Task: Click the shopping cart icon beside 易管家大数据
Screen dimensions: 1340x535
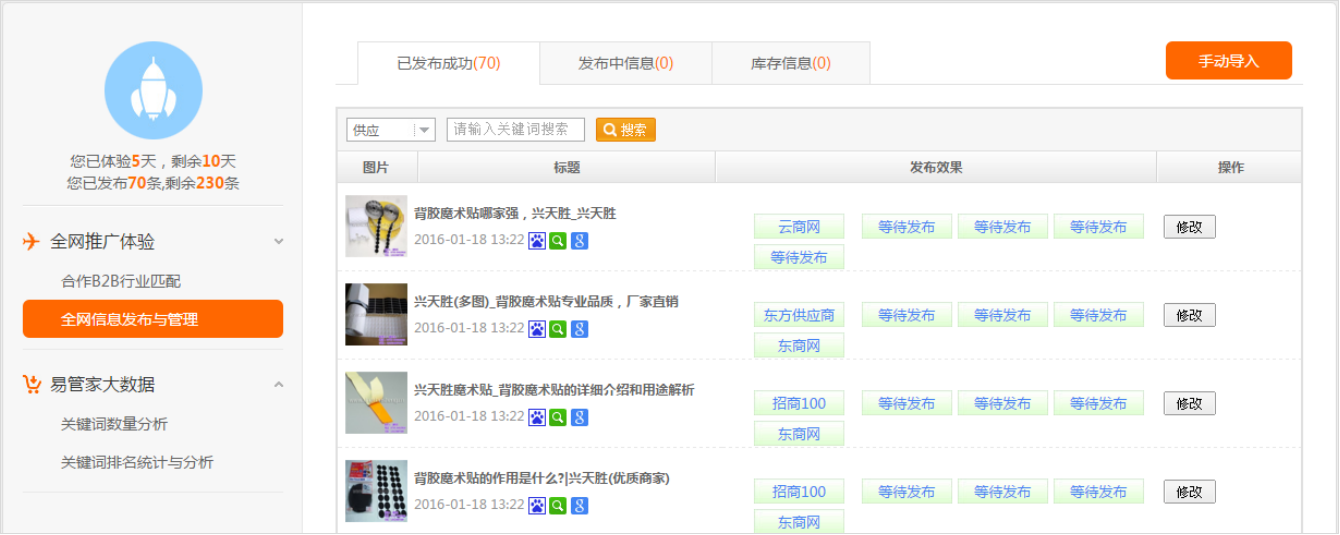Action: pos(32,384)
